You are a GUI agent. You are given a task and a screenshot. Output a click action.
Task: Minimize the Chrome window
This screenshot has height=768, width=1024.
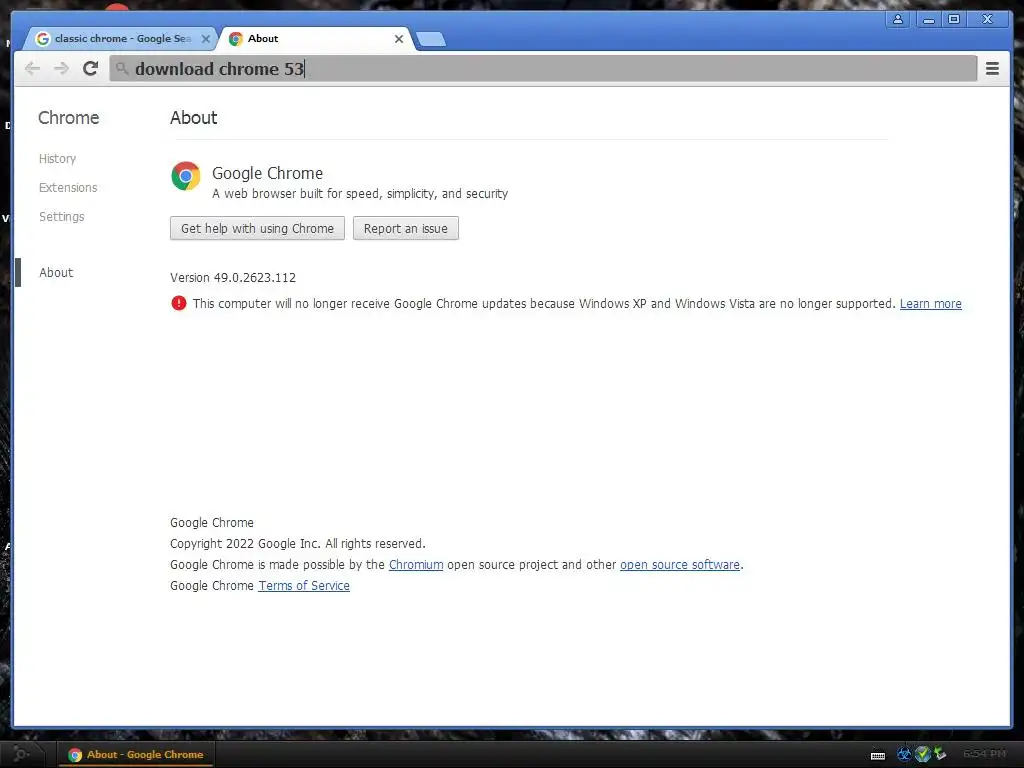929,20
